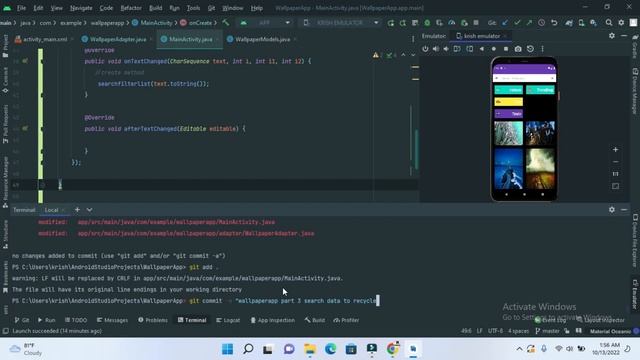Expand terminal tab options chevron
Image resolution: width=640 pixels, height=360 pixels.
pos(89,210)
